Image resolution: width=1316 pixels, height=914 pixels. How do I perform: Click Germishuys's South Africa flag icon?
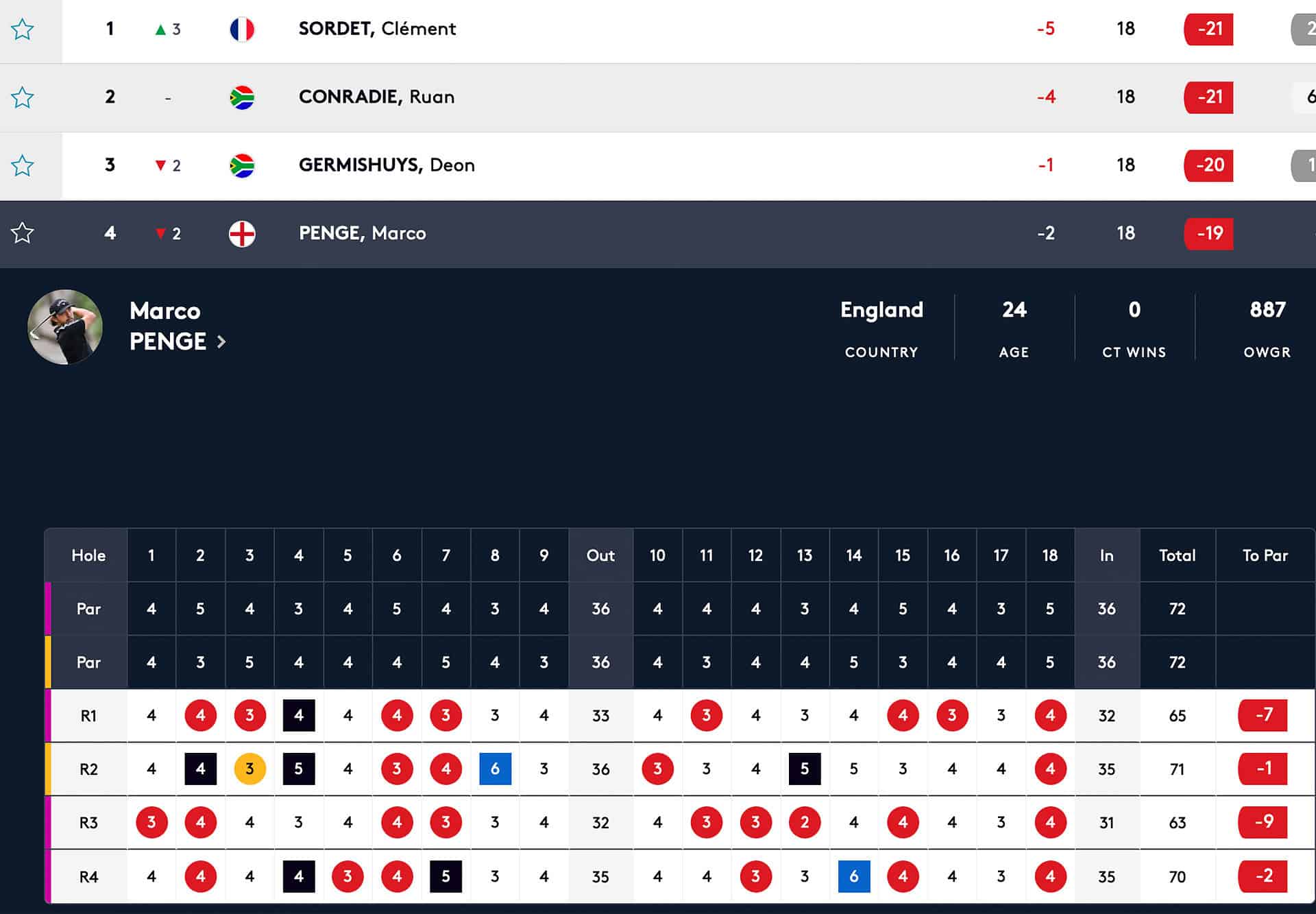[x=242, y=165]
